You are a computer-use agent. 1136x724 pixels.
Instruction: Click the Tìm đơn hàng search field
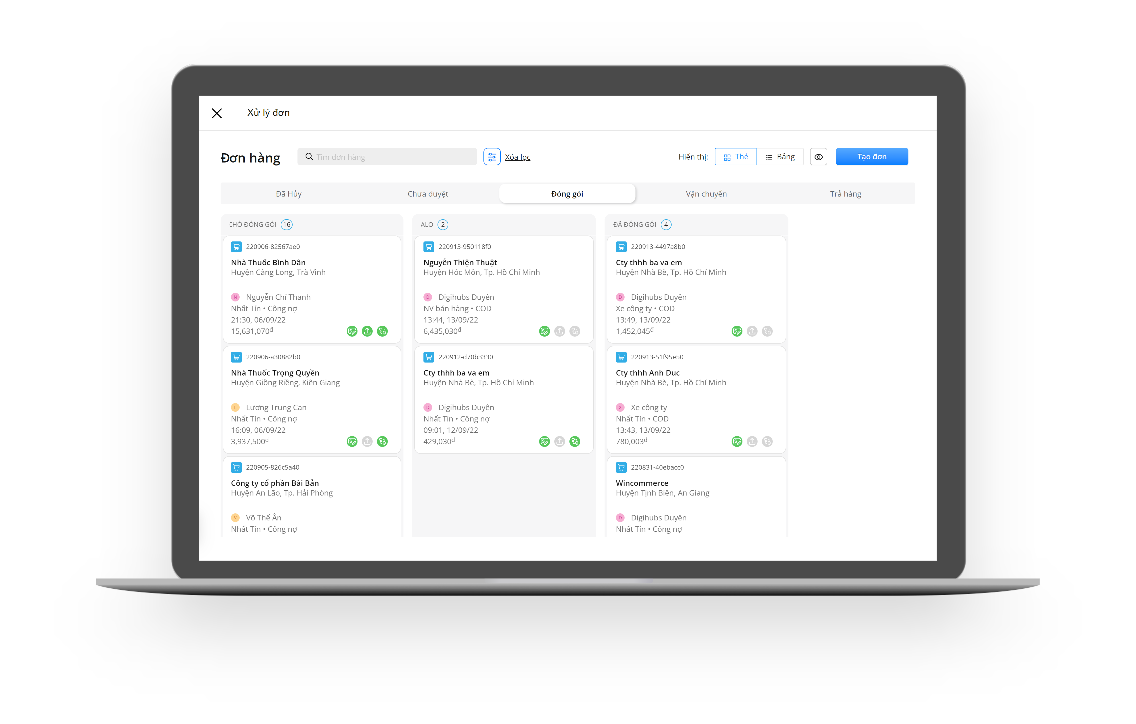pyautogui.click(x=390, y=157)
